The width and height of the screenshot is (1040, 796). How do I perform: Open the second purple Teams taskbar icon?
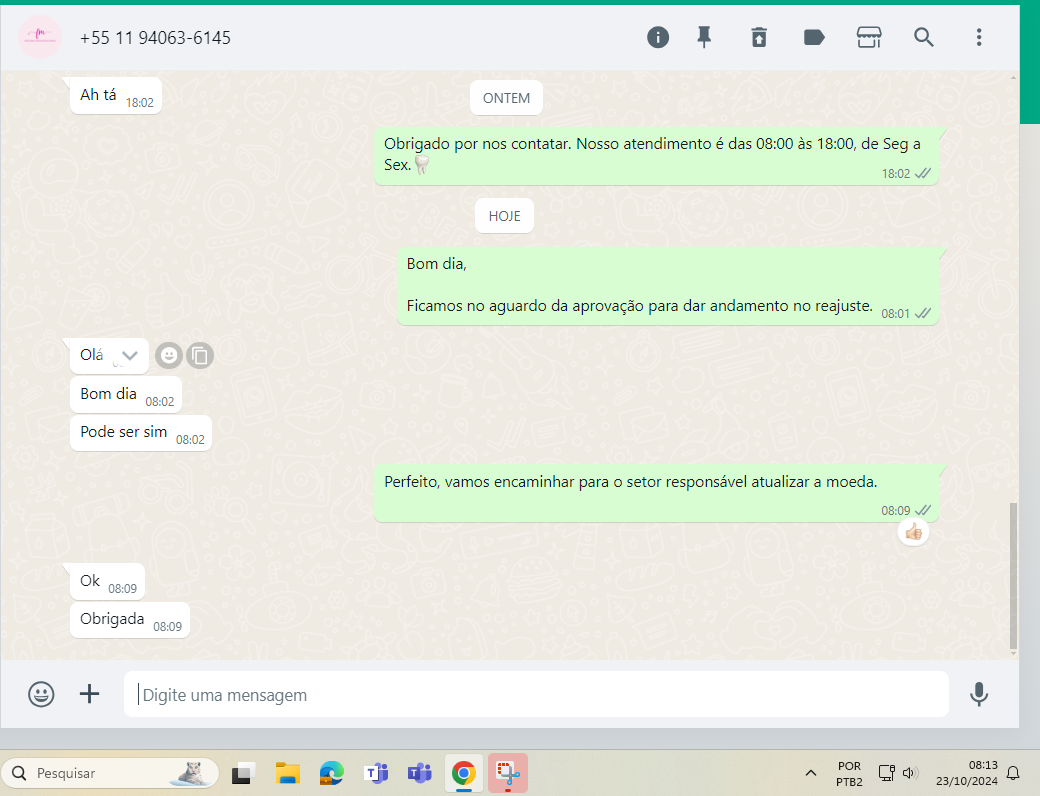420,773
